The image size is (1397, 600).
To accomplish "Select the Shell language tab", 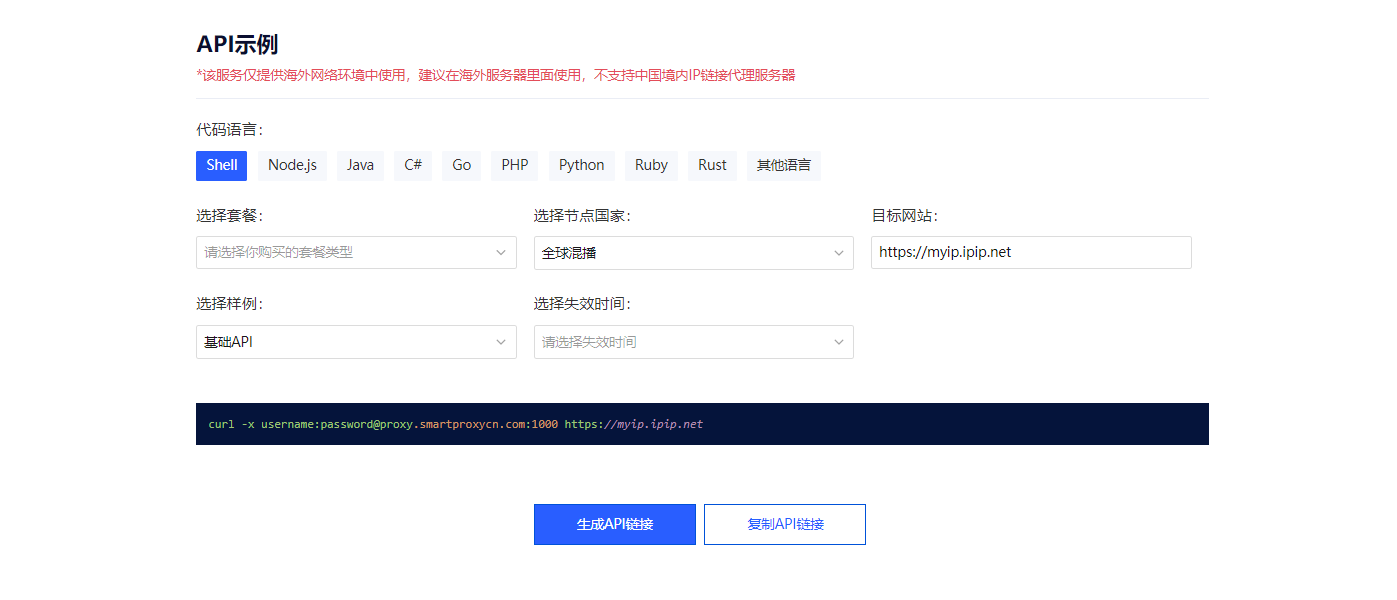I will (x=221, y=165).
